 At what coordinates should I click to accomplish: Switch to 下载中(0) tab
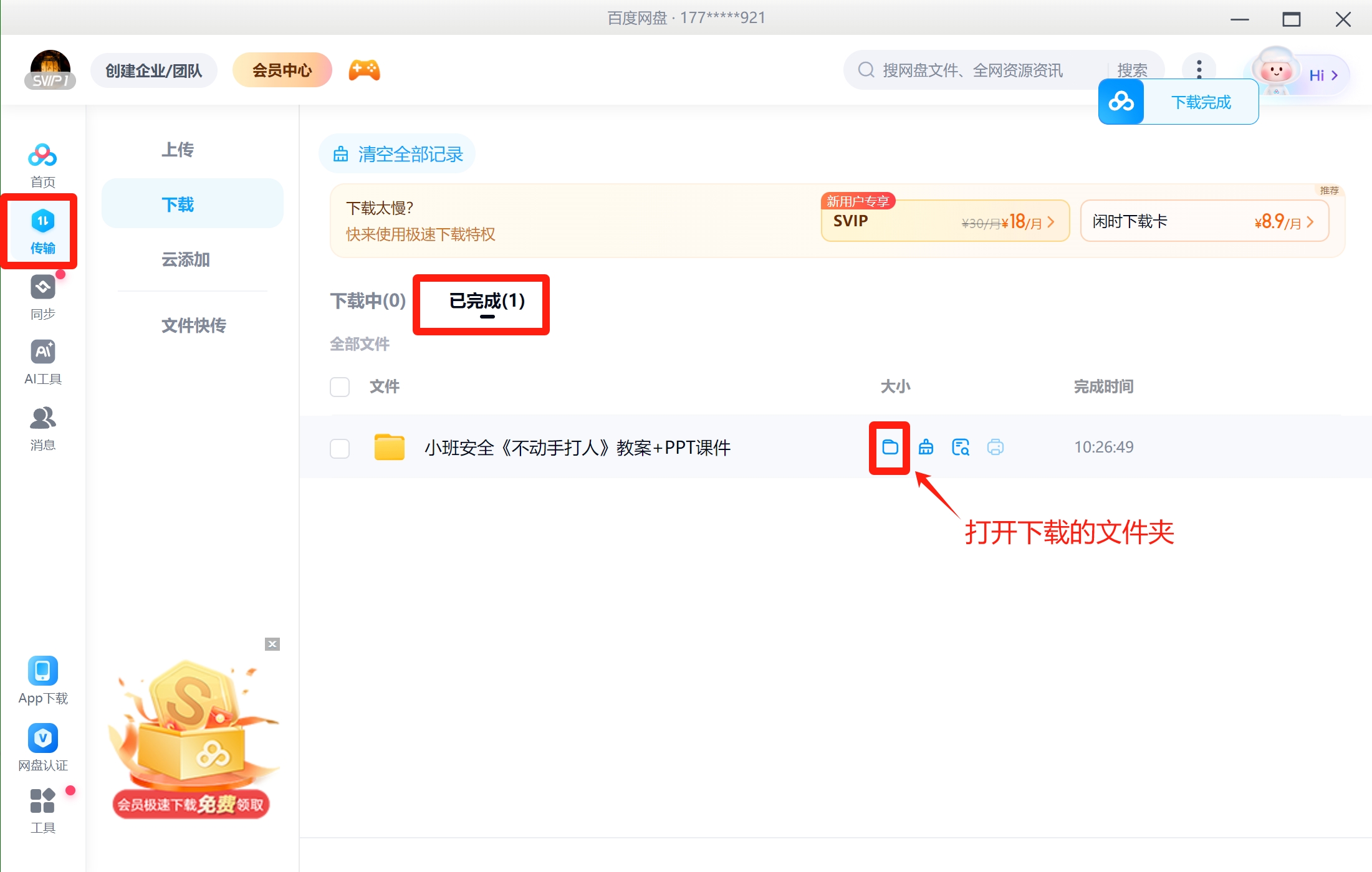pos(368,301)
